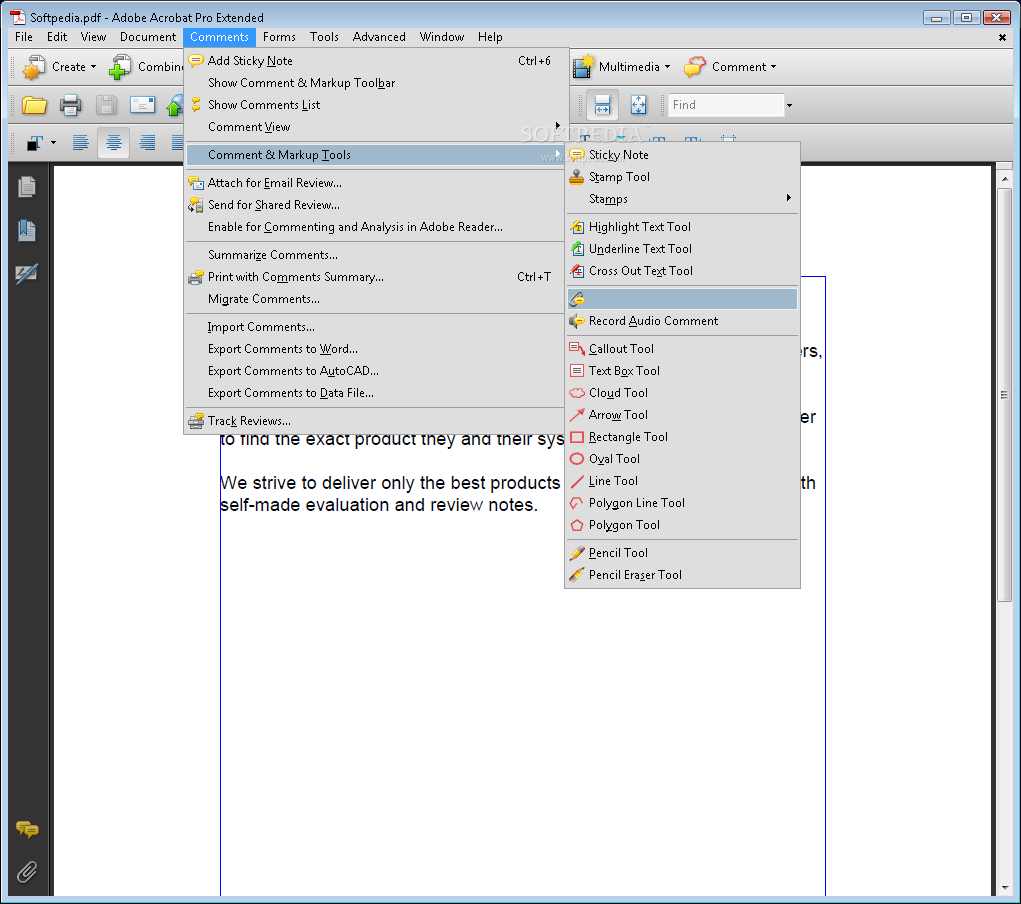1021x904 pixels.
Task: Click the Fit Width scrolling icon
Action: 602,105
